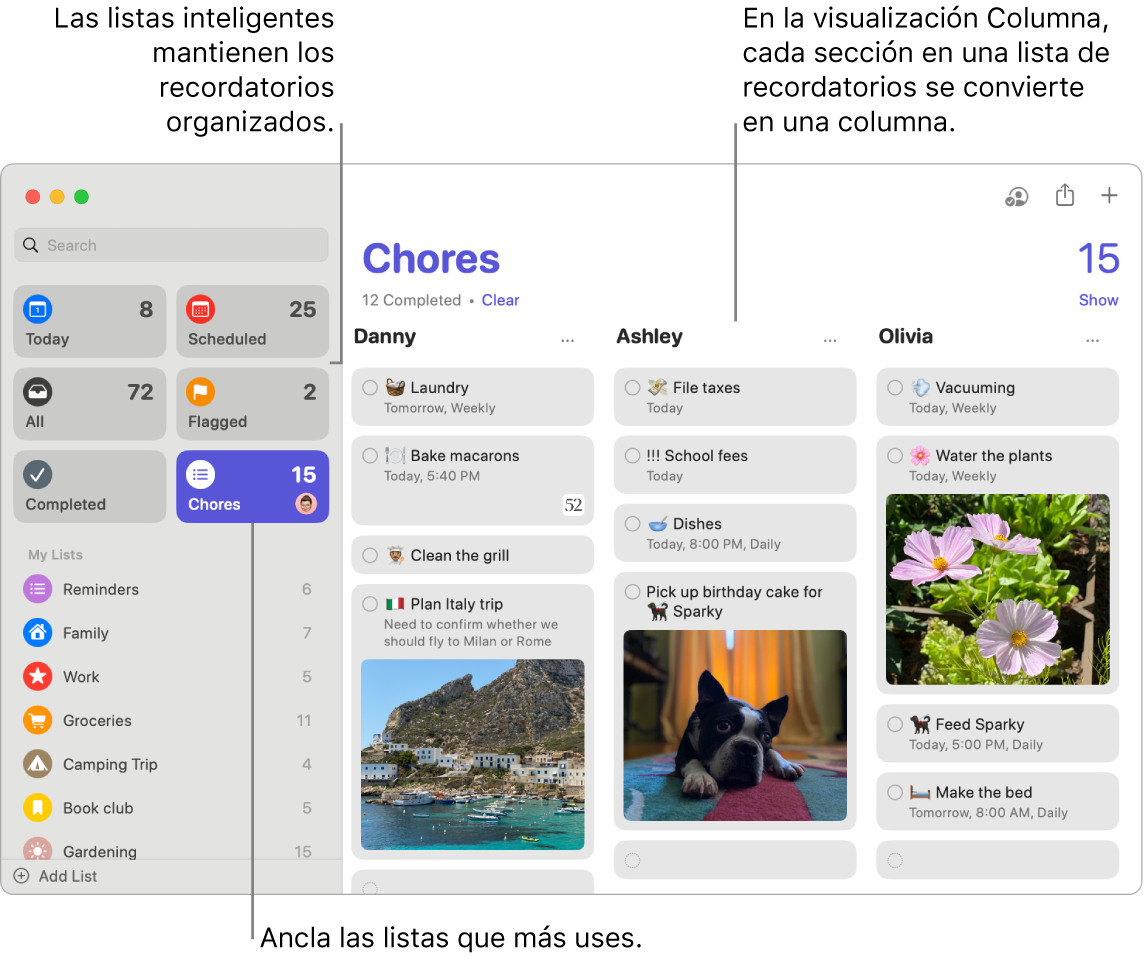Complete the Vacuuming reminder
Image resolution: width=1144 pixels, height=958 pixels.
[x=894, y=387]
